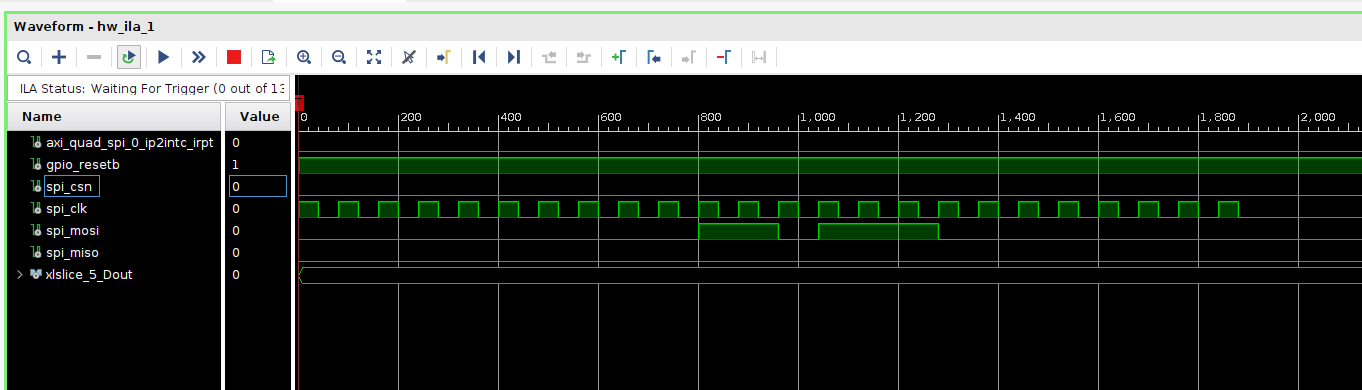Click the red trigger marker on timeline
The width and height of the screenshot is (1362, 390).
tap(300, 103)
